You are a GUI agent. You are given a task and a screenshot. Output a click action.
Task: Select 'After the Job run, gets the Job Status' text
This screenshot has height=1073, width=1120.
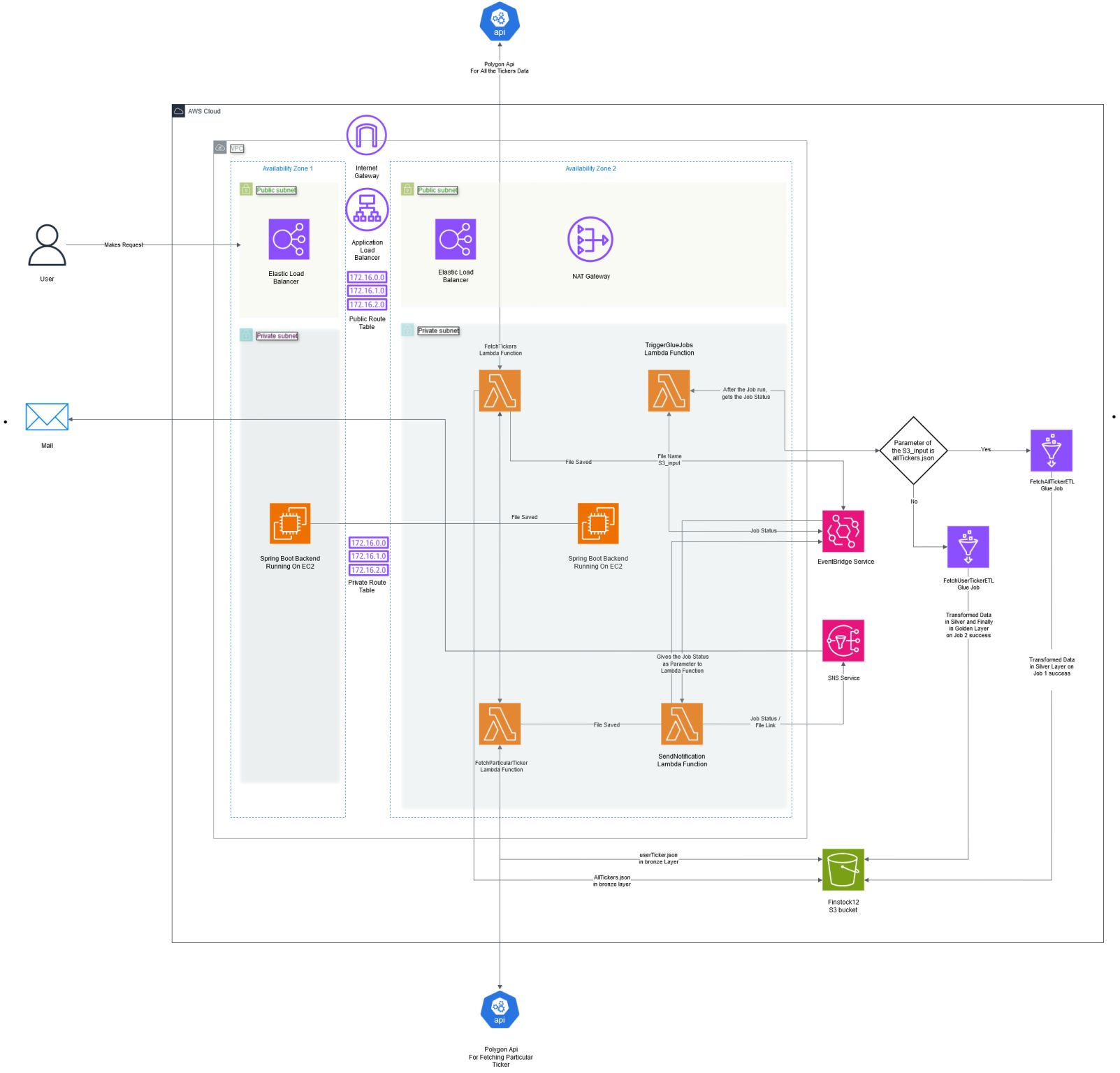coord(746,393)
